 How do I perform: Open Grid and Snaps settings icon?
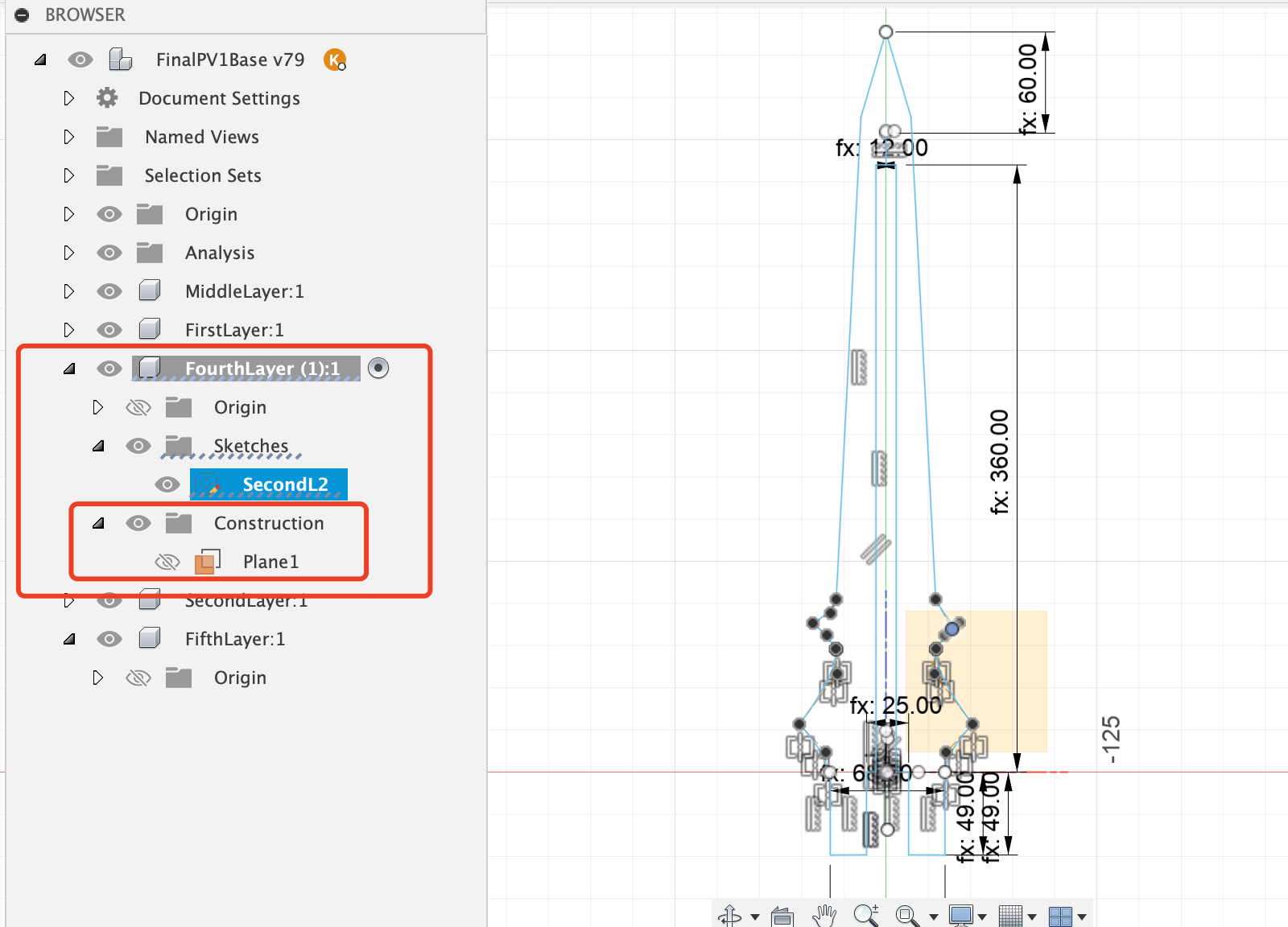pos(1010,916)
